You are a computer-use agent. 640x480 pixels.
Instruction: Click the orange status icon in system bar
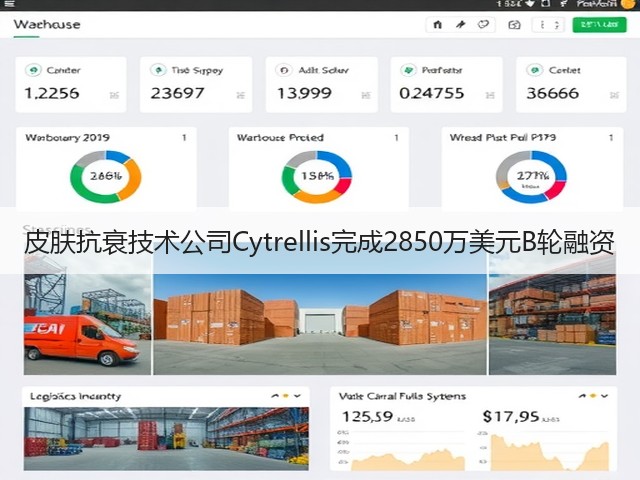point(627,4)
